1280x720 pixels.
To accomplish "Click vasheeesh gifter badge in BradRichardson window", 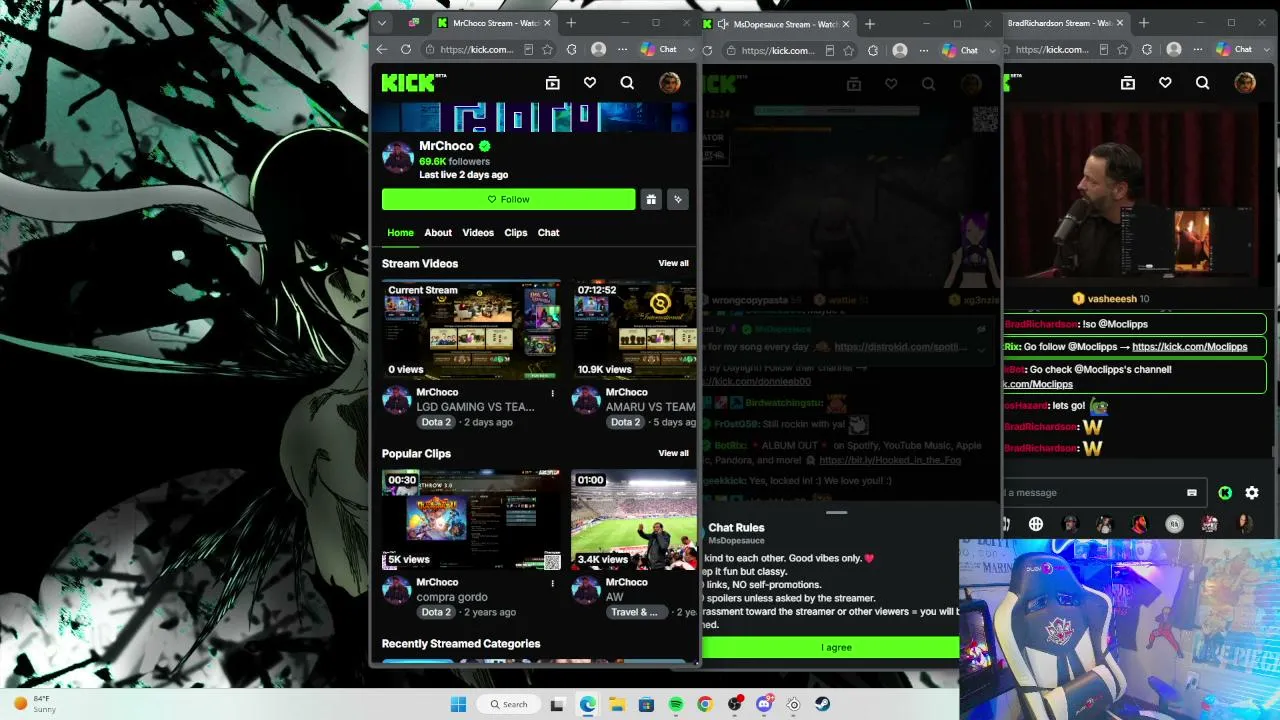I will [1078, 299].
